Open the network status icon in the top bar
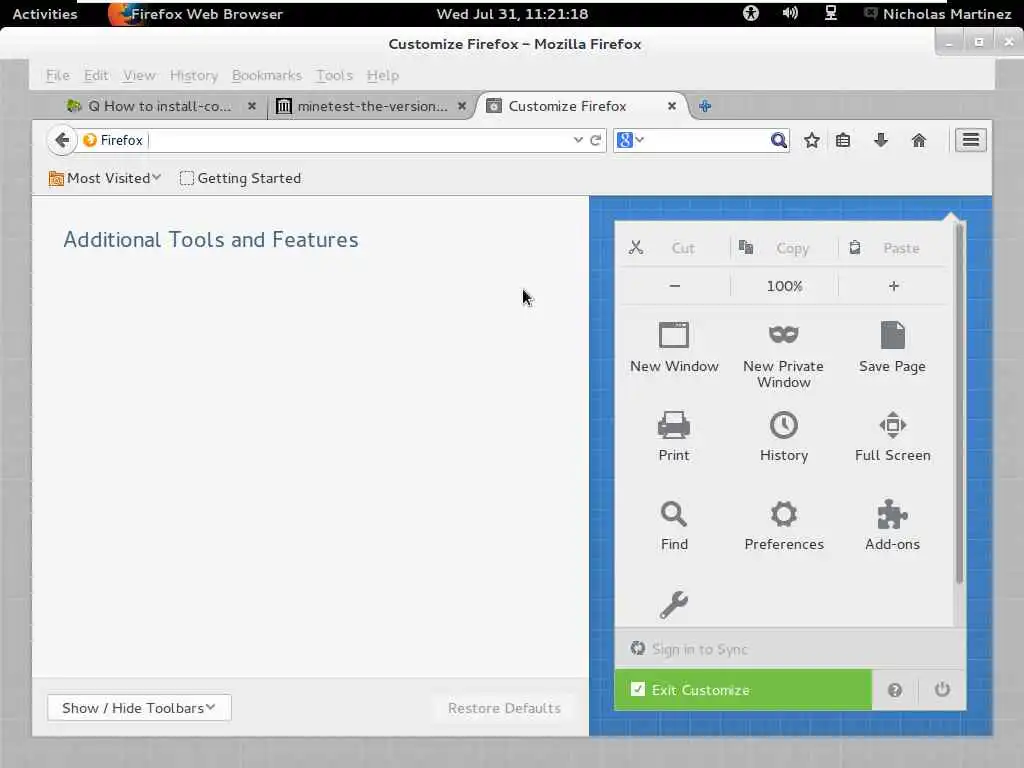 point(831,13)
